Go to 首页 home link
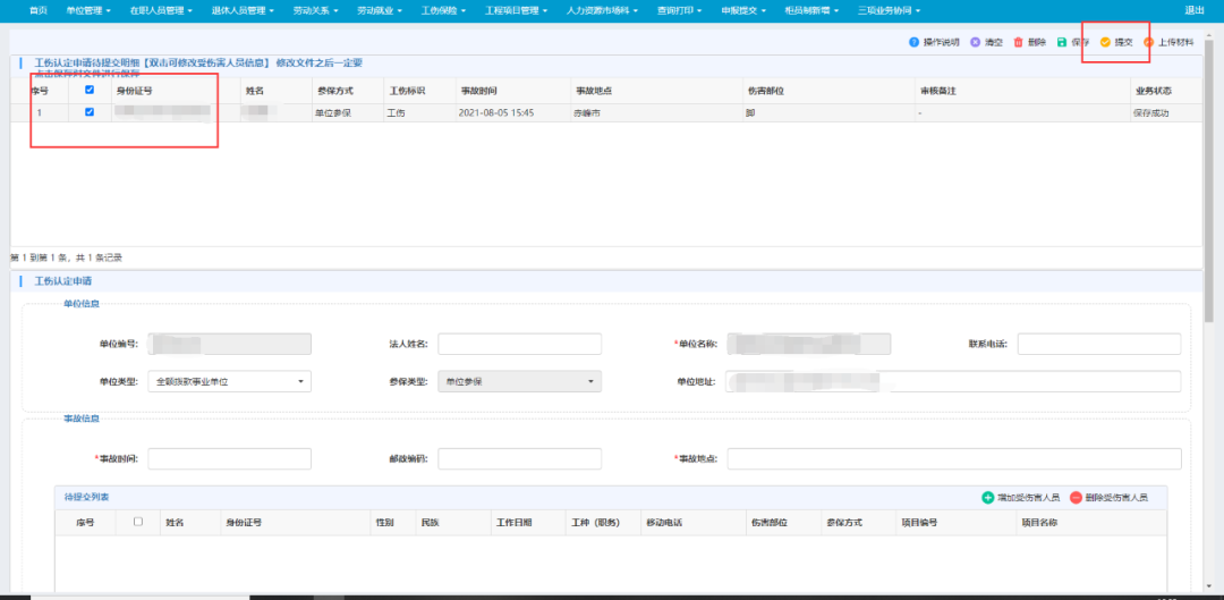This screenshot has height=600, width=1224. pyautogui.click(x=38, y=10)
